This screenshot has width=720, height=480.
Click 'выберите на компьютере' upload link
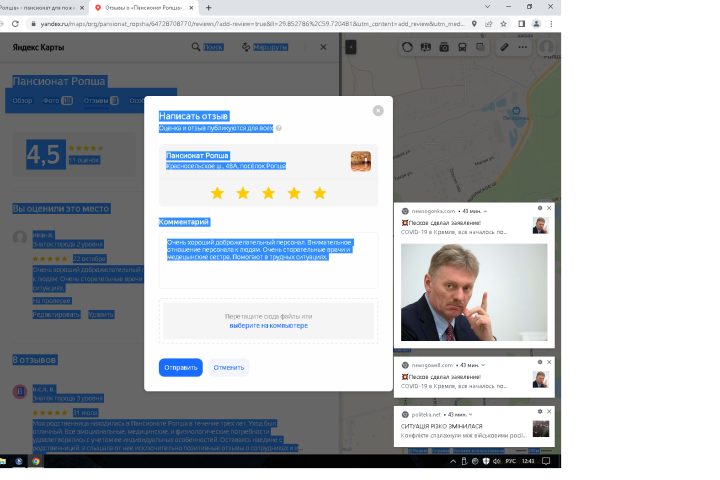tap(269, 326)
